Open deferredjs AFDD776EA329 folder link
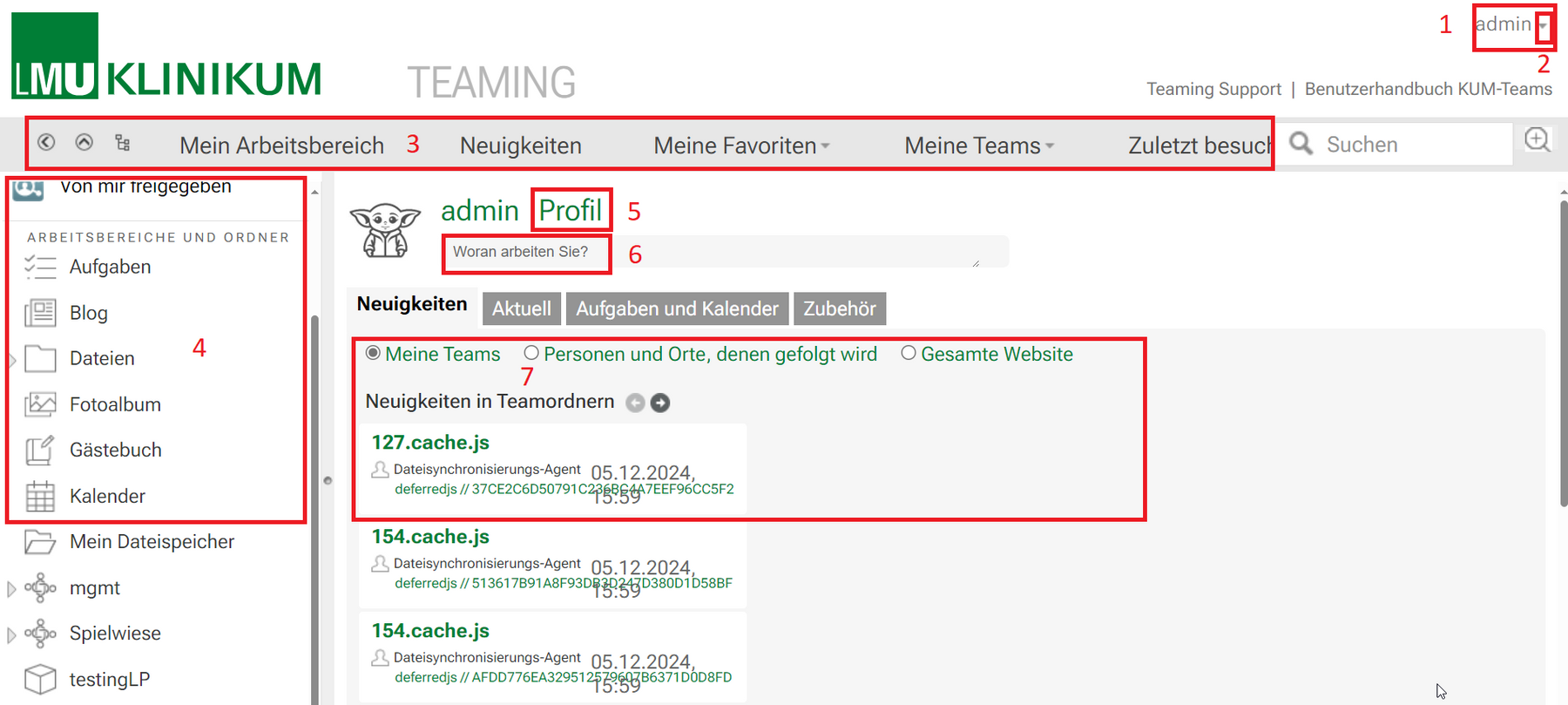This screenshot has height=705, width=1568. pos(563,677)
